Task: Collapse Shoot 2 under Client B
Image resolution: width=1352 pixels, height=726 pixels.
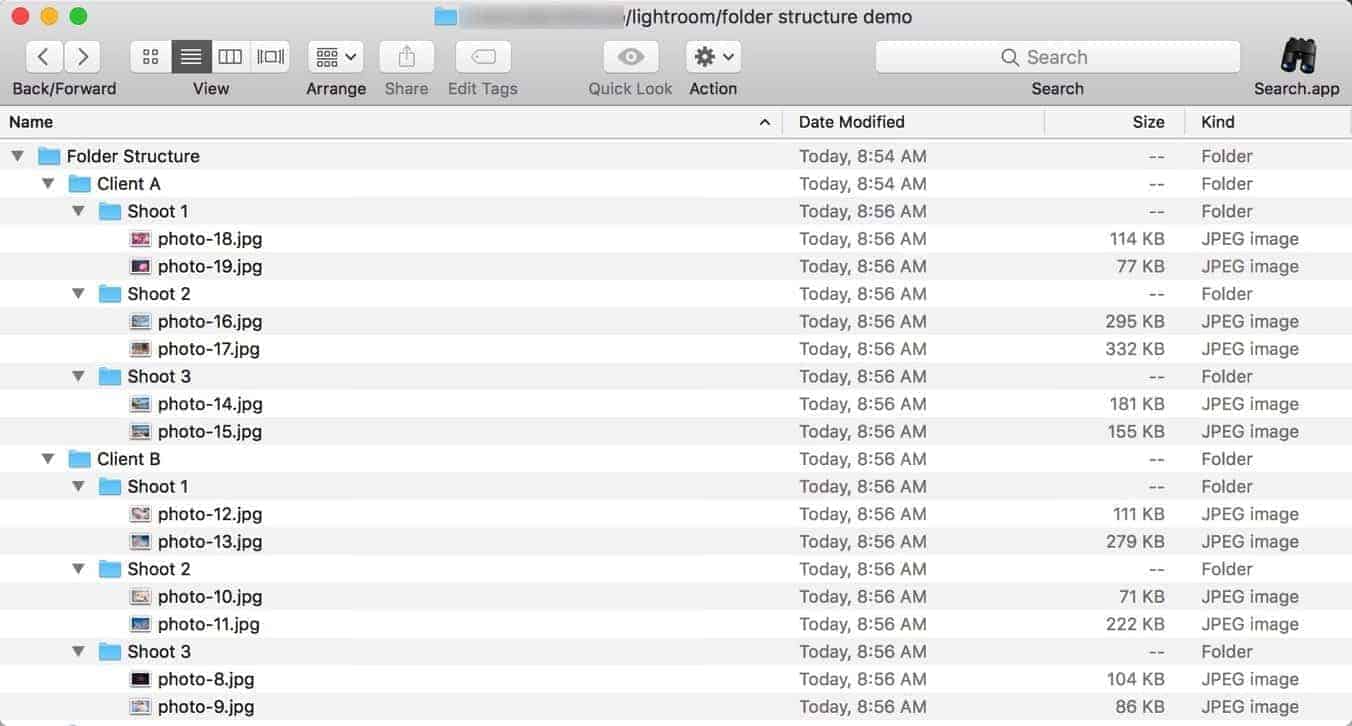Action: [78, 569]
